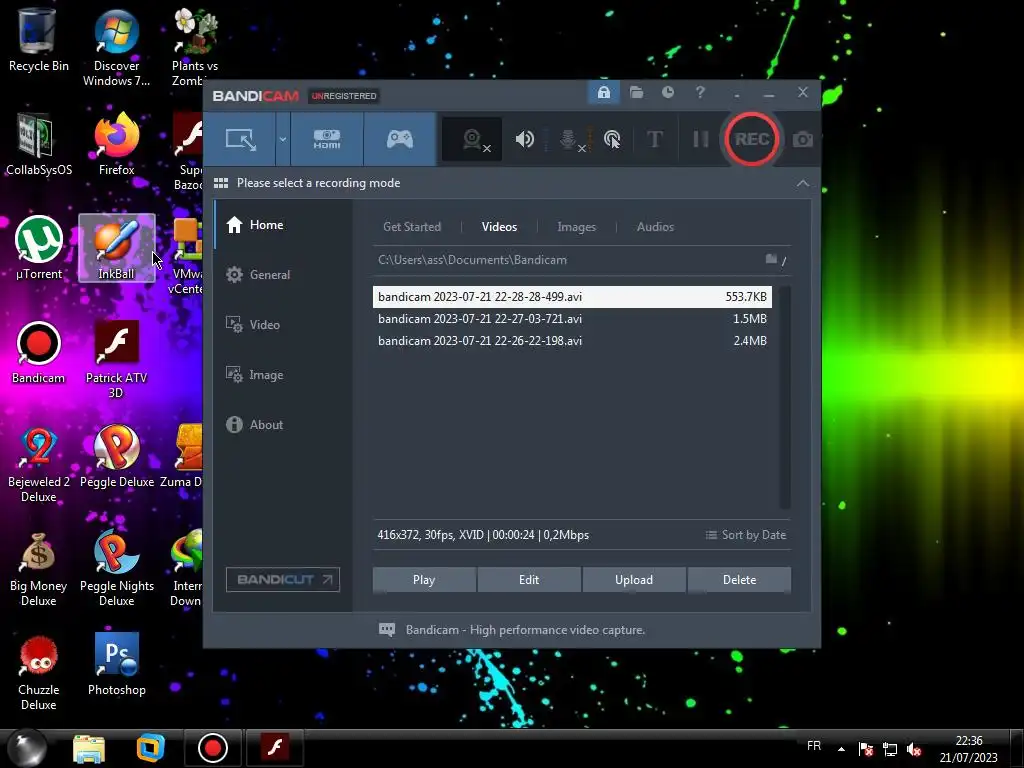Select HDMI device recording mode
The image size is (1024, 768).
327,139
